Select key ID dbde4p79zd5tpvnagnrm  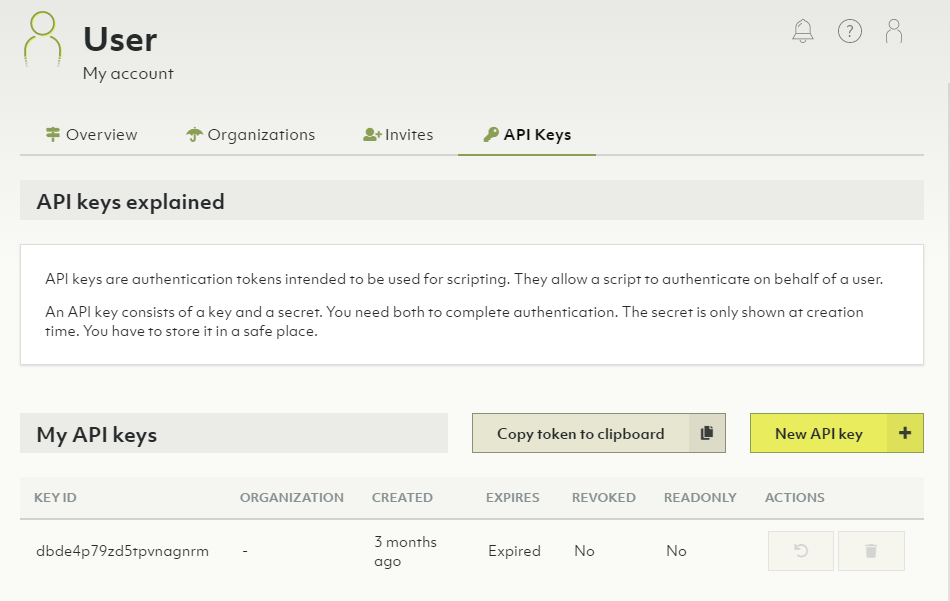click(x=122, y=551)
